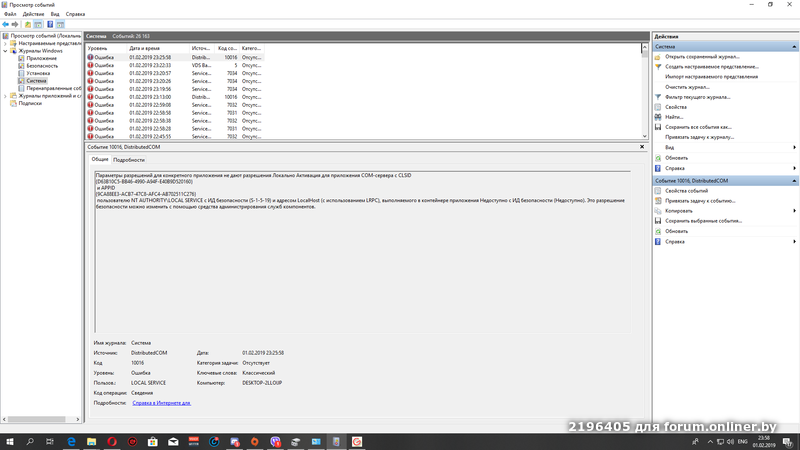Open the volume icon in the system tray

[x=730, y=441]
